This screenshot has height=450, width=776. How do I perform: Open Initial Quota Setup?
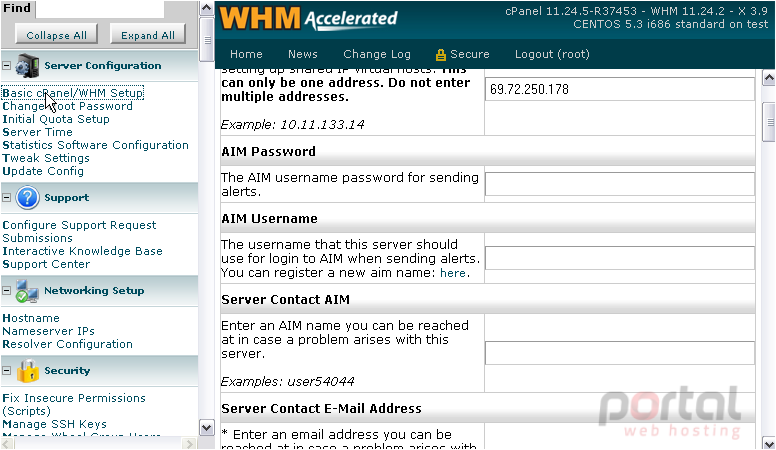pos(56,119)
